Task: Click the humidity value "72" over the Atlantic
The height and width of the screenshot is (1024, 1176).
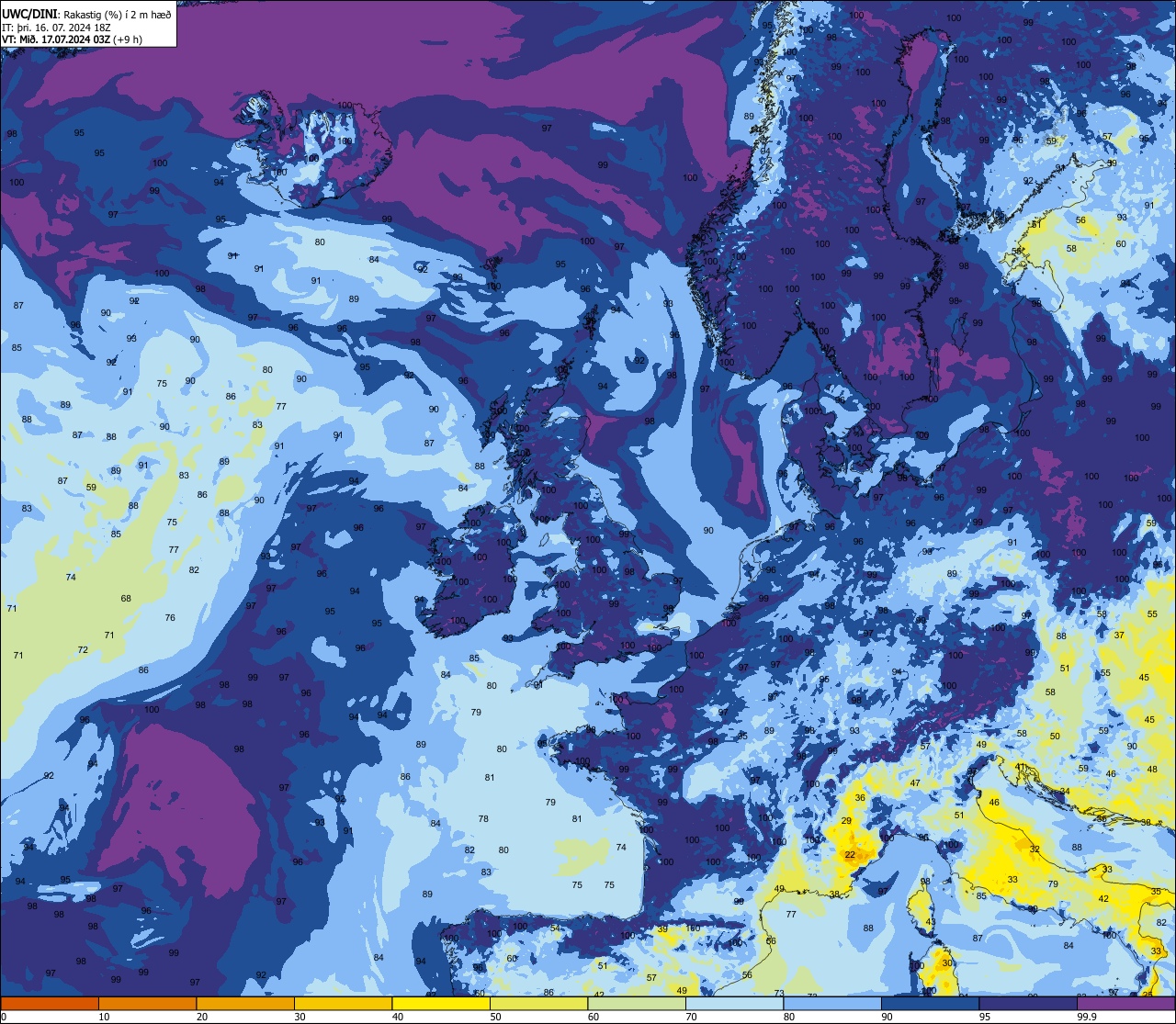Action: (x=83, y=650)
